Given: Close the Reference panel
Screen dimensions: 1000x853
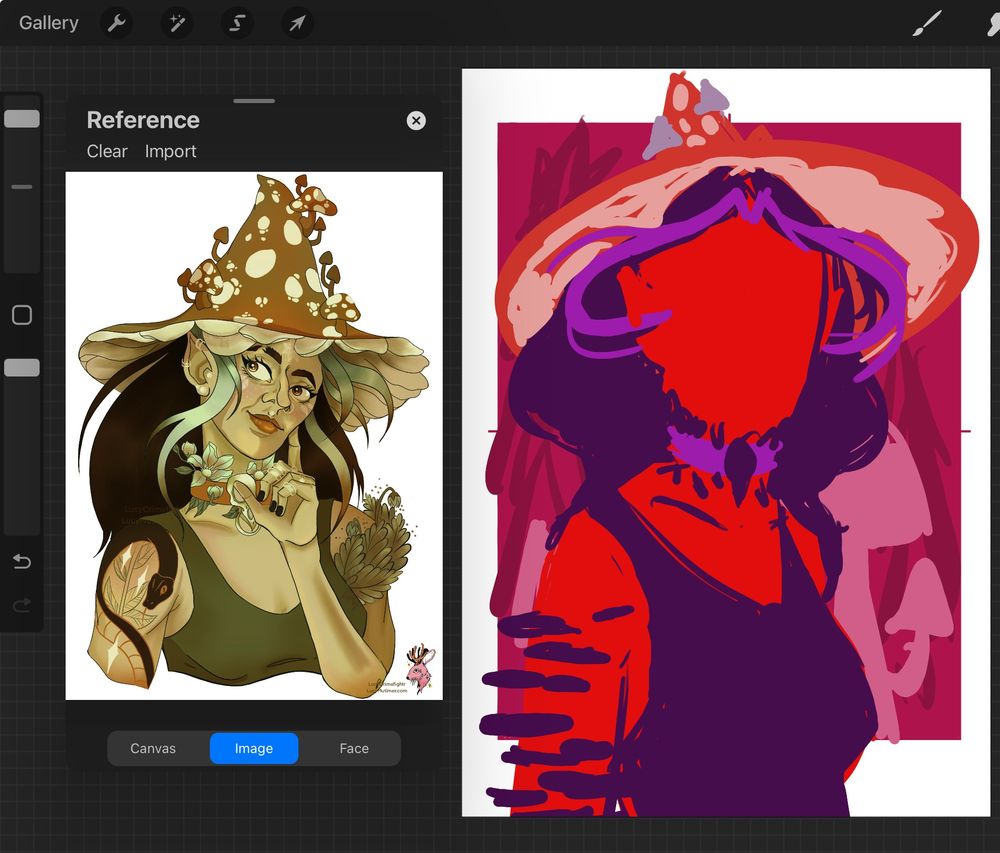Looking at the screenshot, I should [415, 120].
